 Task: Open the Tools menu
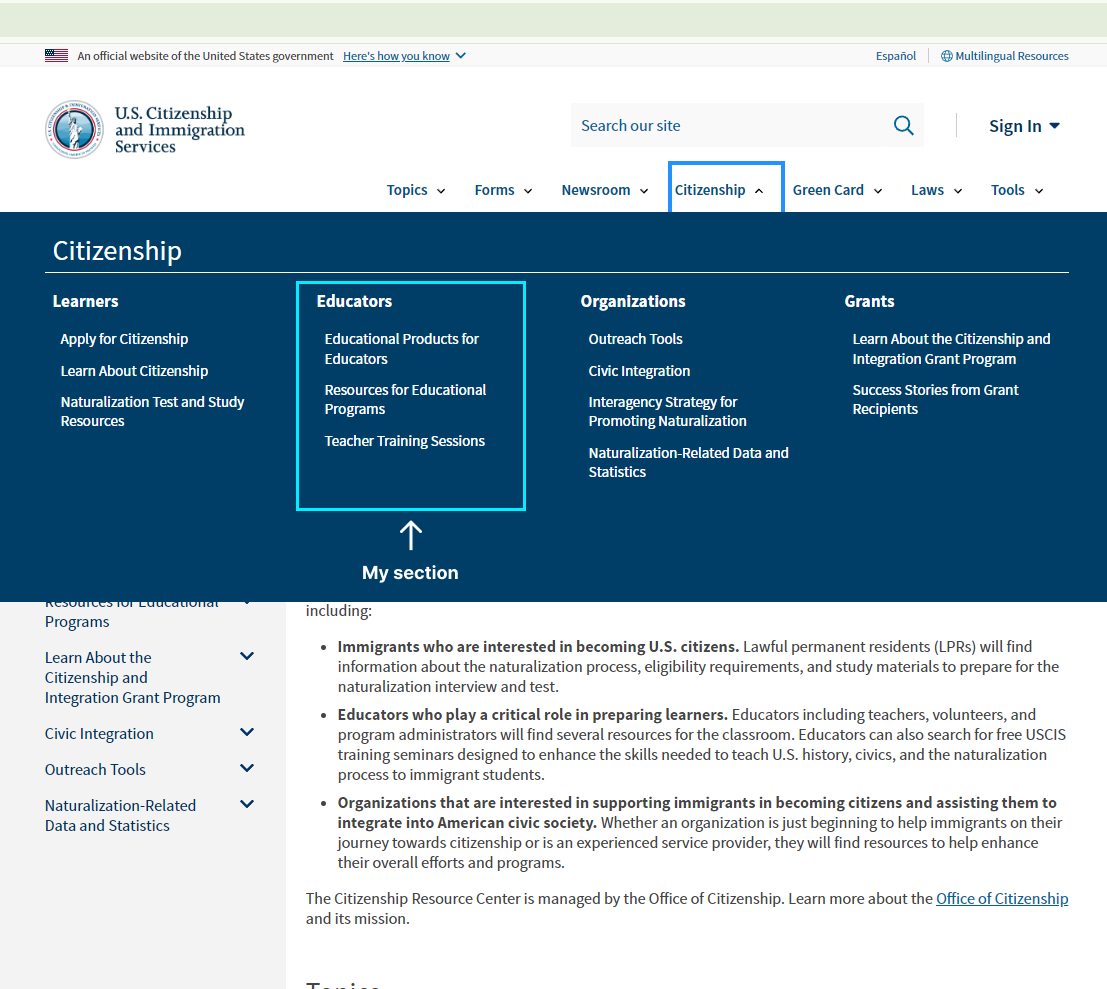click(x=1017, y=190)
